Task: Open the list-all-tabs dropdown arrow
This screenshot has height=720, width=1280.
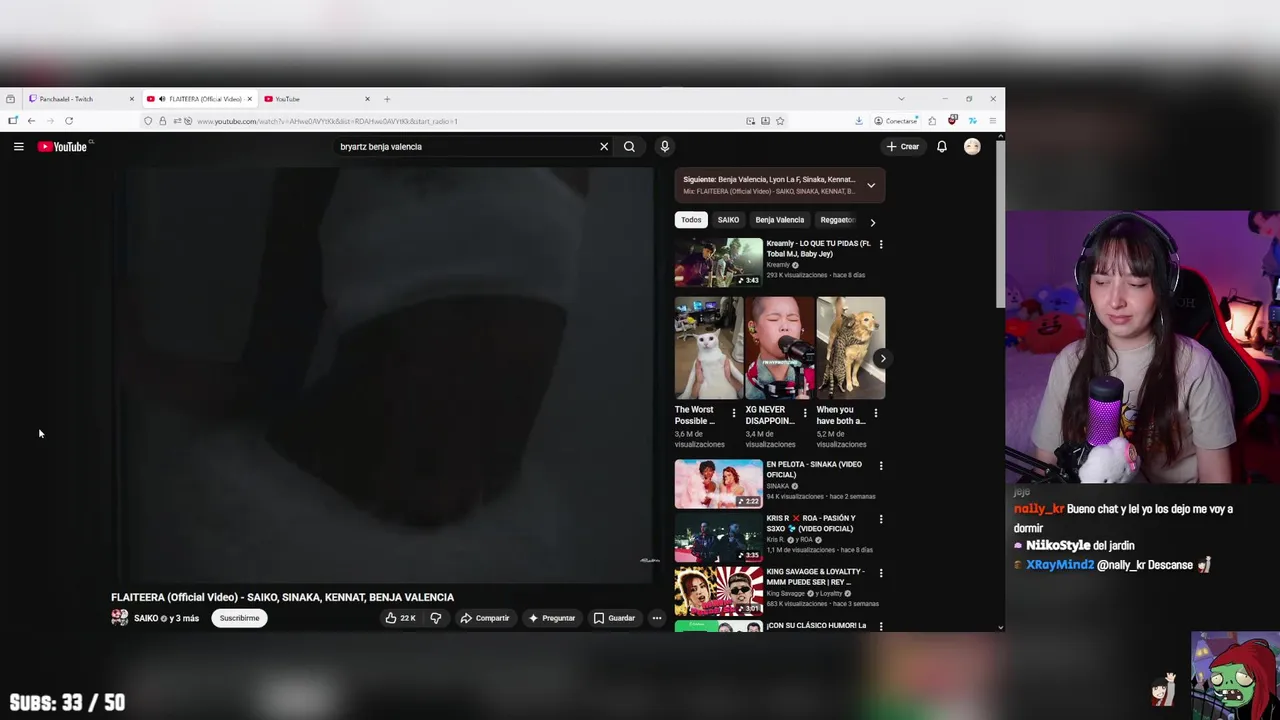Action: pyautogui.click(x=900, y=99)
